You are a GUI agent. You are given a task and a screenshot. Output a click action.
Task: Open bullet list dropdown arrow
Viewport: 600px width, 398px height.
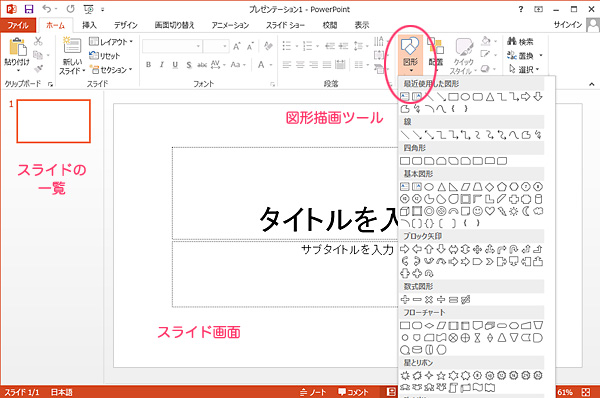click(x=297, y=46)
